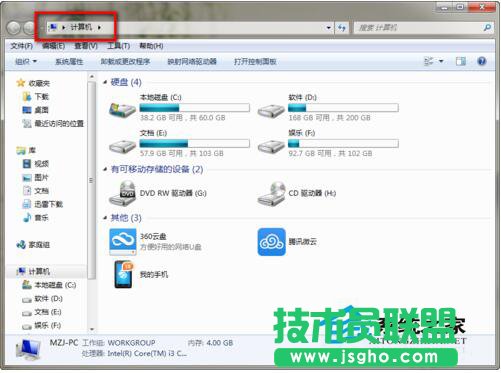Click 系统属性 toolbar button
Image resolution: width=501 pixels, height=373 pixels.
(69, 61)
